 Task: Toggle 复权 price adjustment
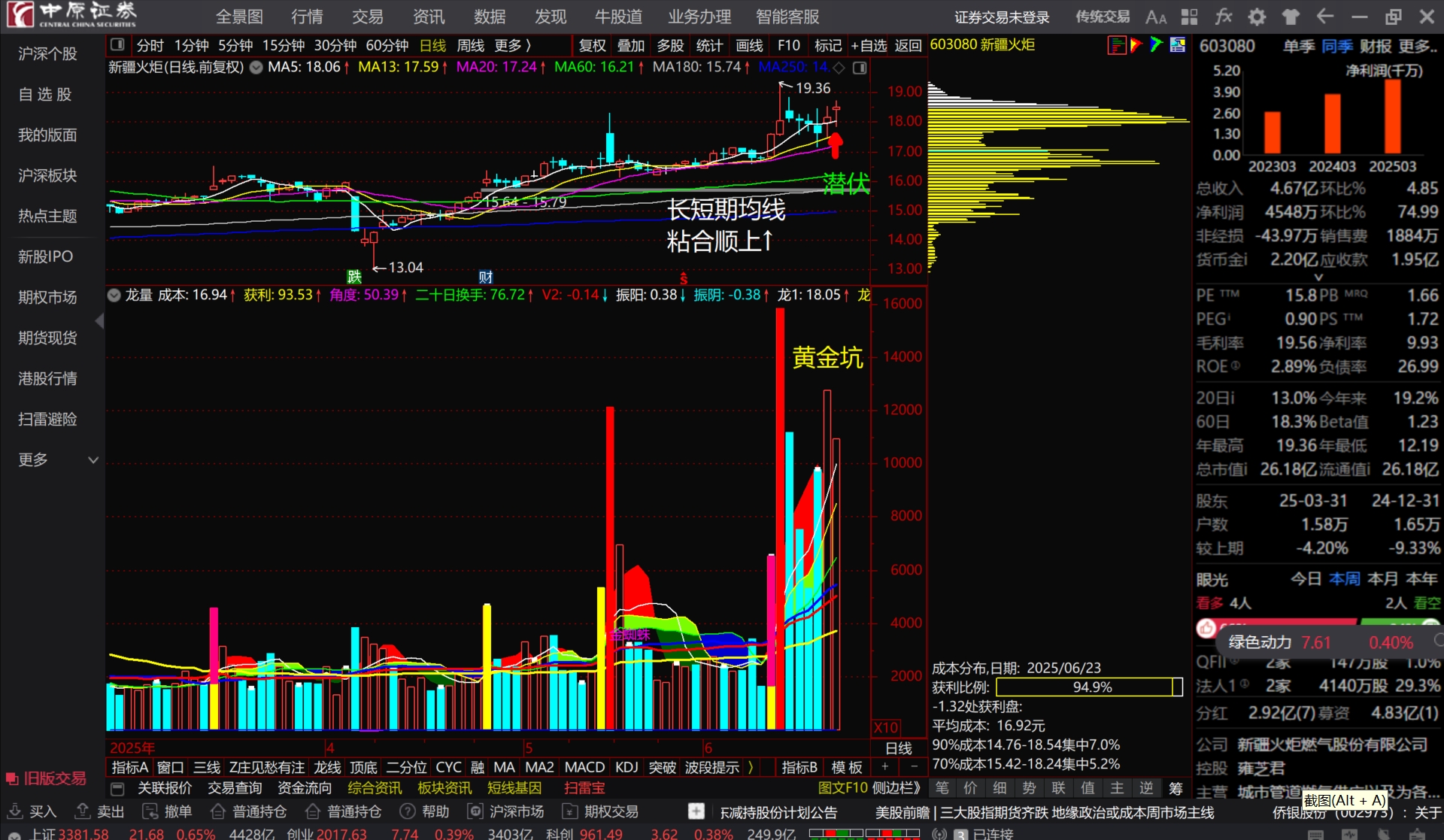click(x=592, y=45)
